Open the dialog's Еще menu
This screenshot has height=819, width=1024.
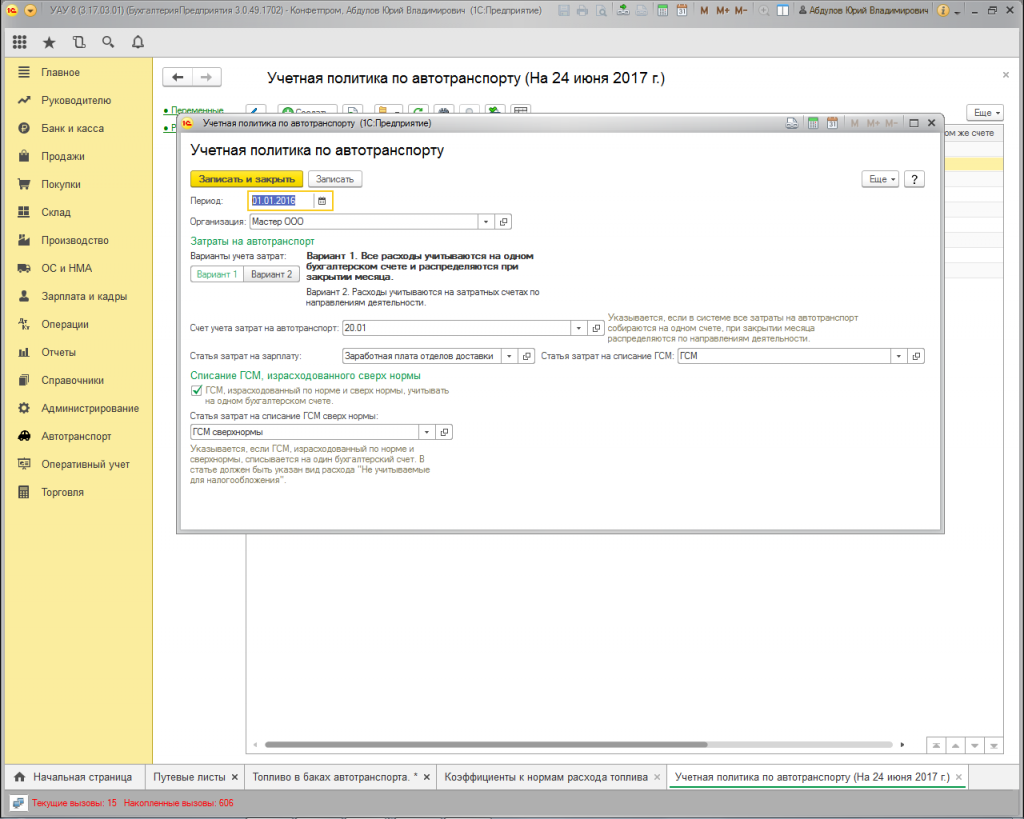[880, 179]
